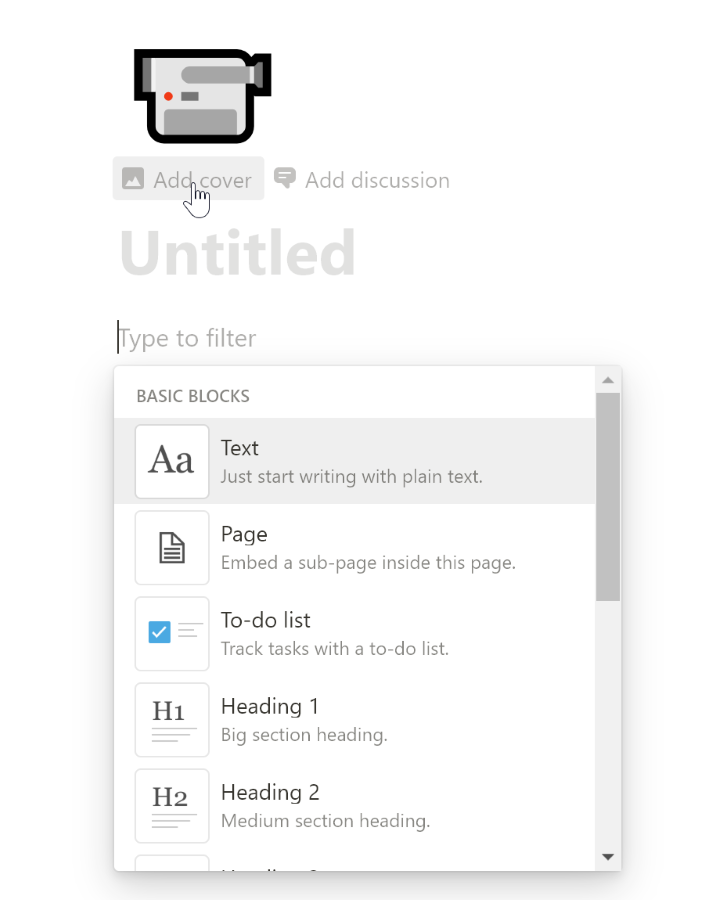This screenshot has height=900, width=706.
Task: Click the scroll down arrow in block menu
Action: pyautogui.click(x=608, y=857)
